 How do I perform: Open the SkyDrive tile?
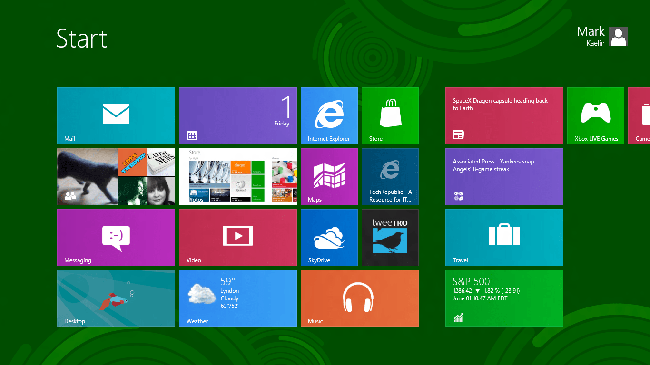[329, 237]
